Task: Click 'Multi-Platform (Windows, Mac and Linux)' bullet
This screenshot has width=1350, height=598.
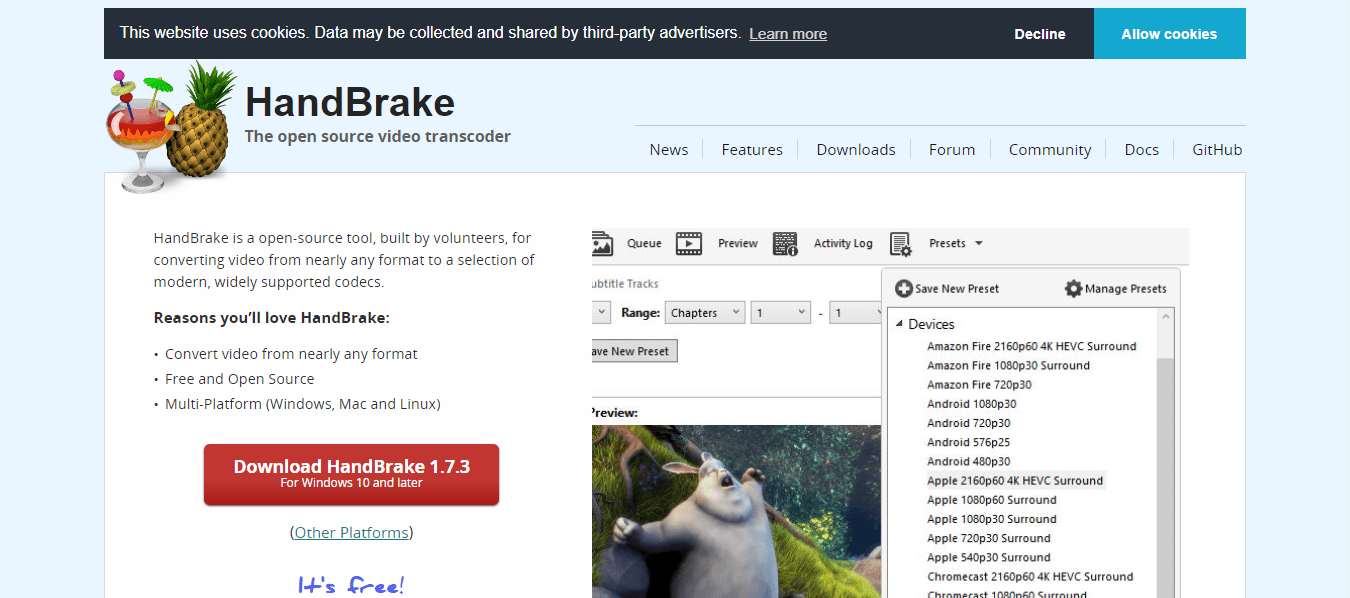Action: [302, 404]
